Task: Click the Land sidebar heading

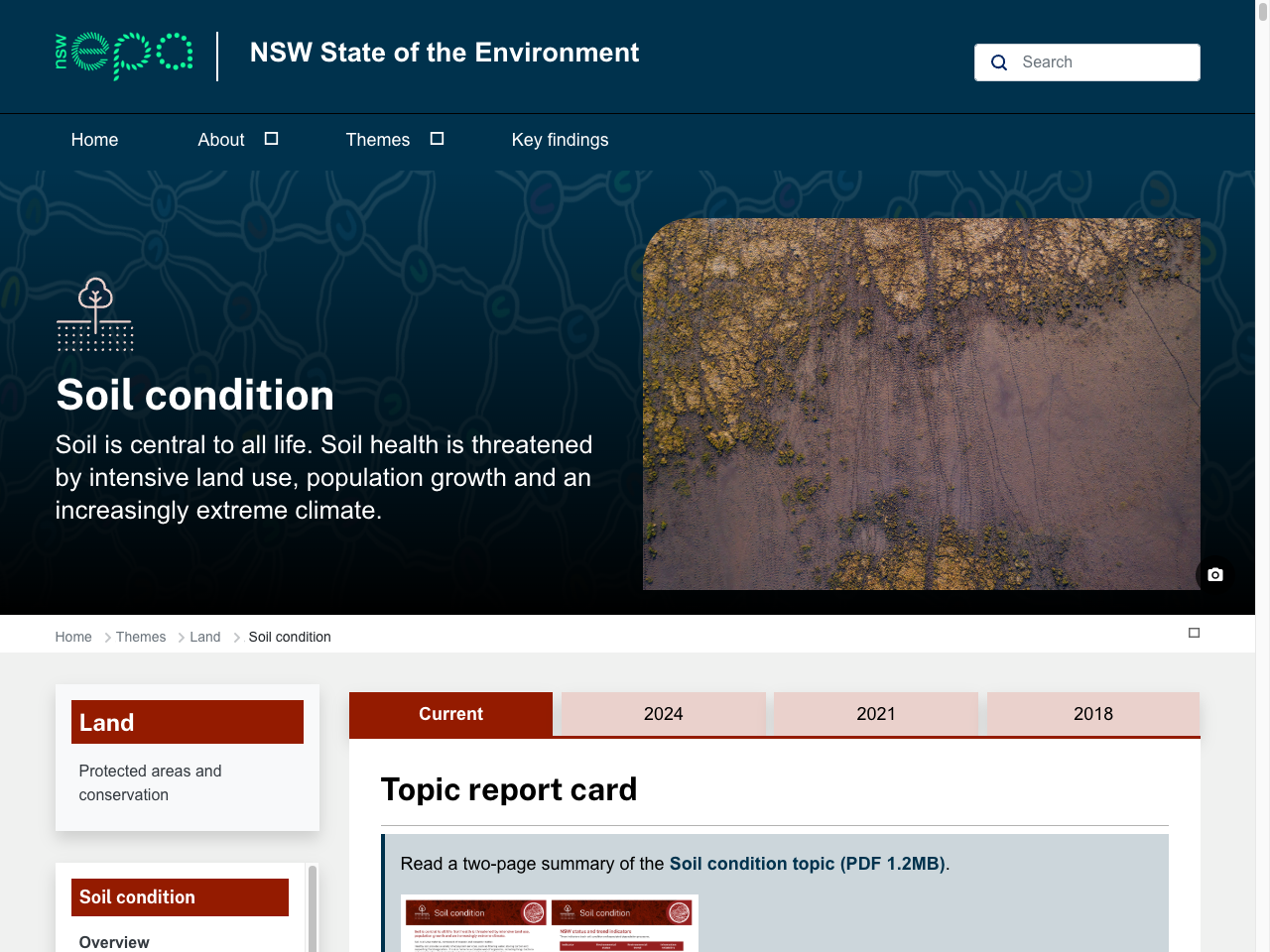Action: (x=109, y=722)
